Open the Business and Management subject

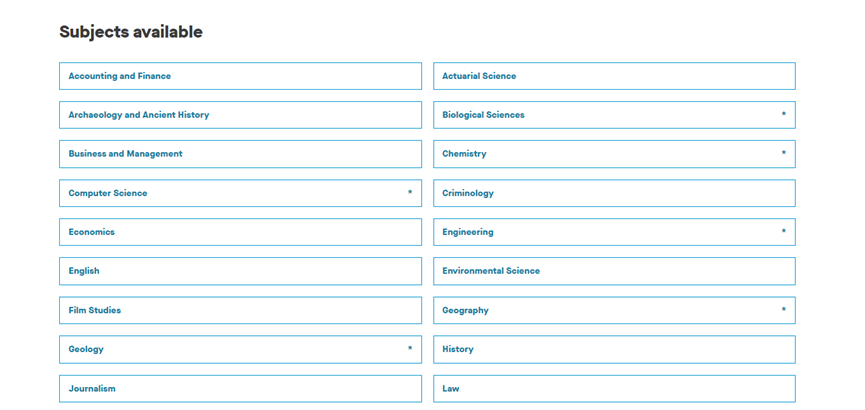(240, 154)
